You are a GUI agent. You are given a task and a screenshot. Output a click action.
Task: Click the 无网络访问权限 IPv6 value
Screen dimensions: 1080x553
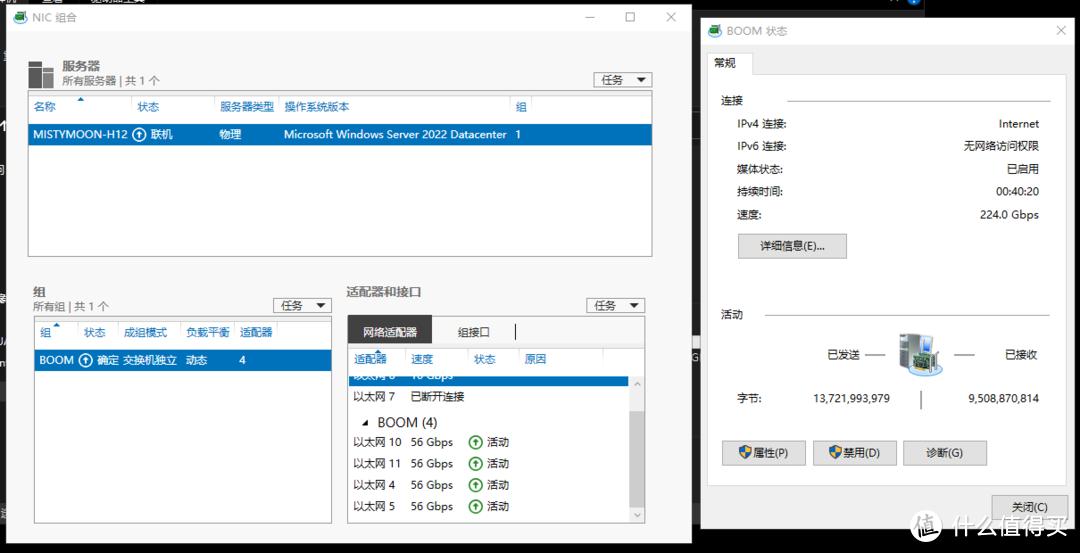[x=1001, y=146]
